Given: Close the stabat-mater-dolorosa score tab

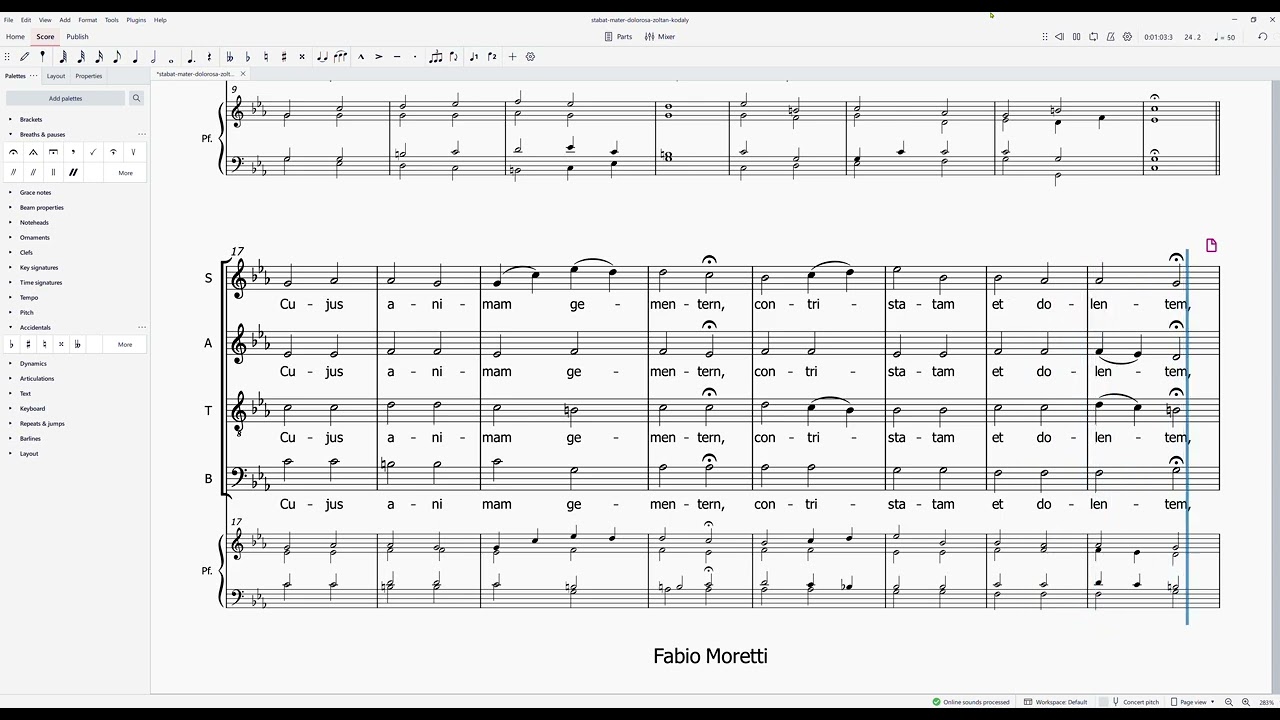Looking at the screenshot, I should click(x=243, y=74).
